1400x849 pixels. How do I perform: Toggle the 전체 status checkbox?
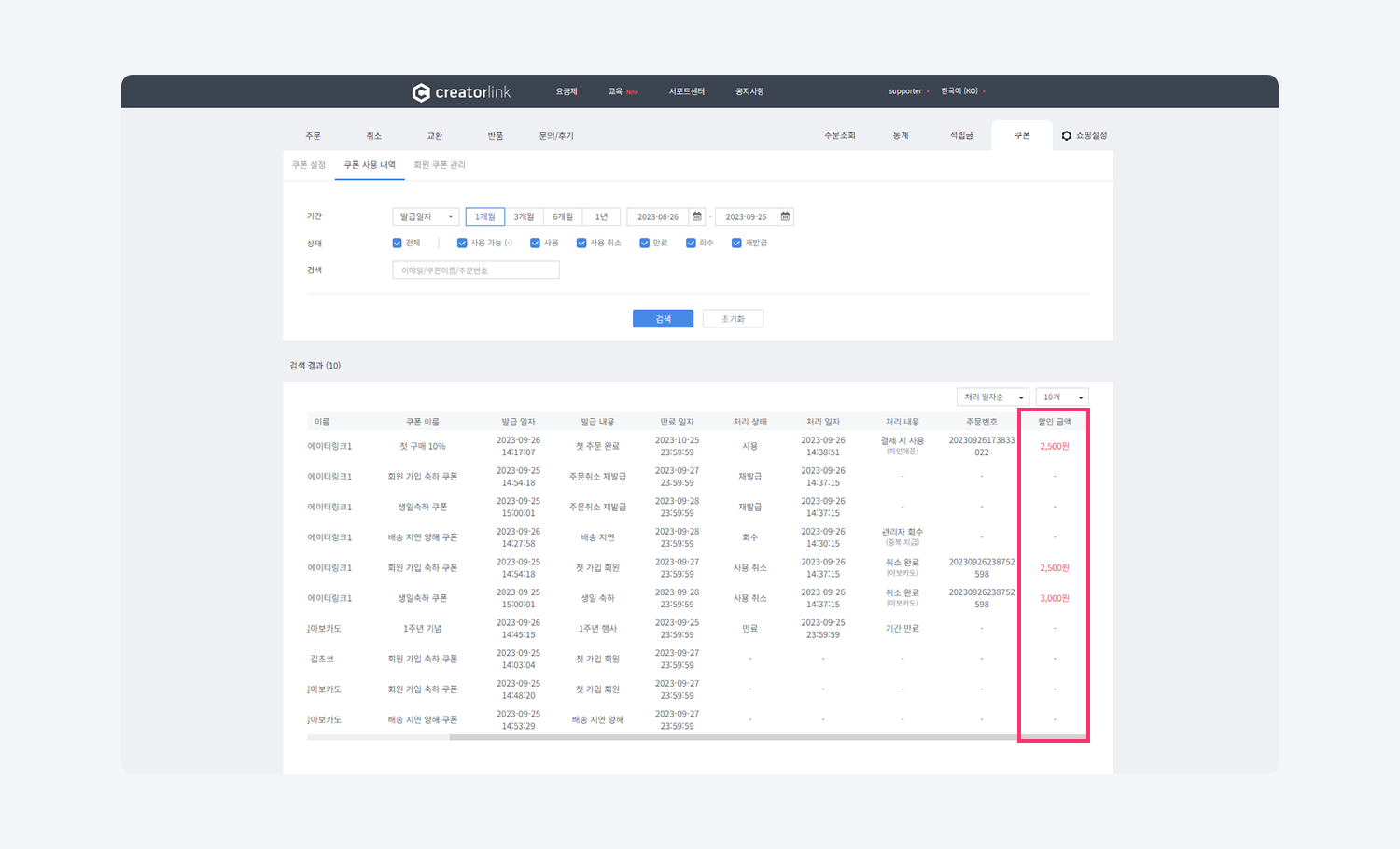(398, 243)
